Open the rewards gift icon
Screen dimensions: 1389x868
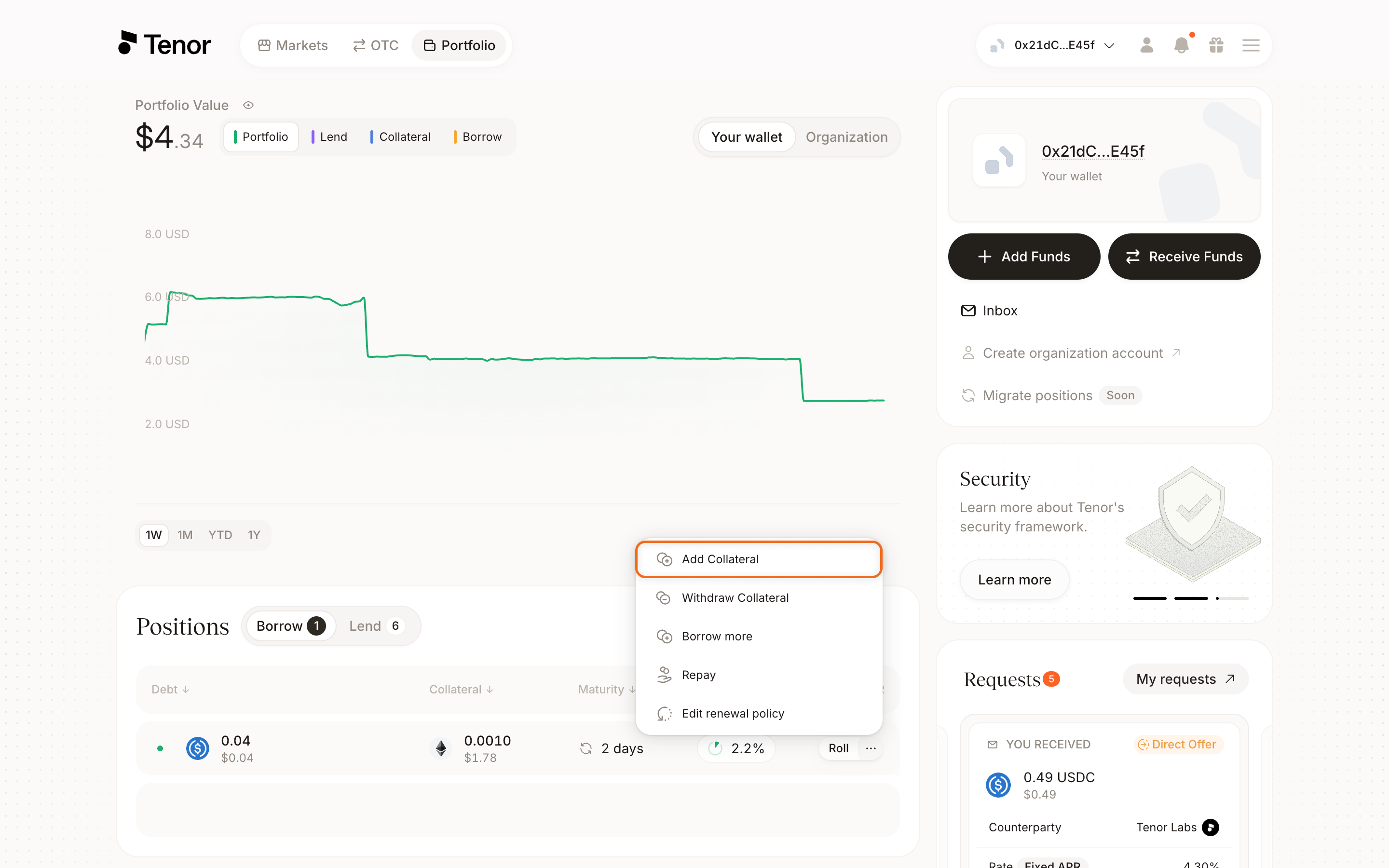click(x=1216, y=45)
